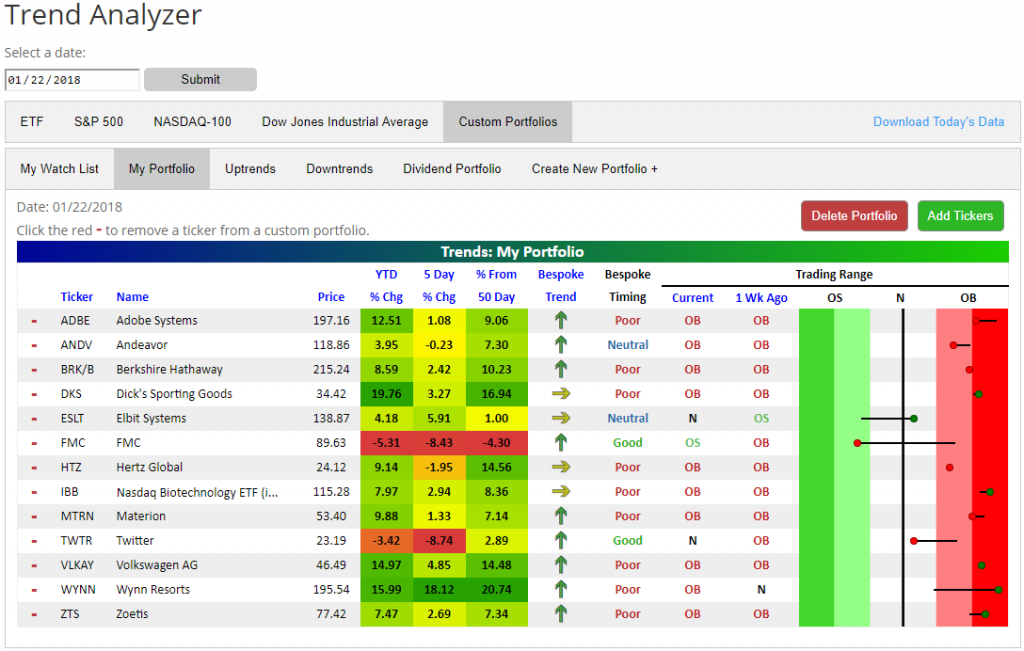1024x651 pixels.
Task: Click the red Delete Portfolio button
Action: (x=854, y=215)
